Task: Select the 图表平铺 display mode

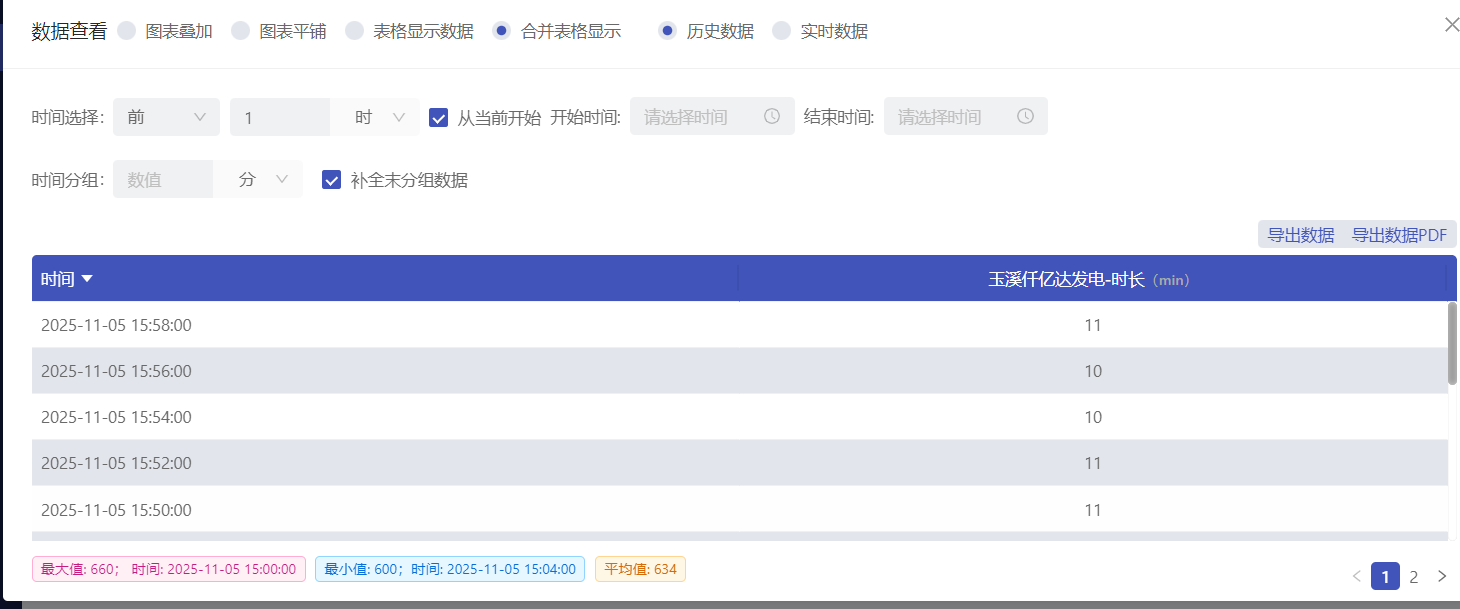Action: click(241, 31)
